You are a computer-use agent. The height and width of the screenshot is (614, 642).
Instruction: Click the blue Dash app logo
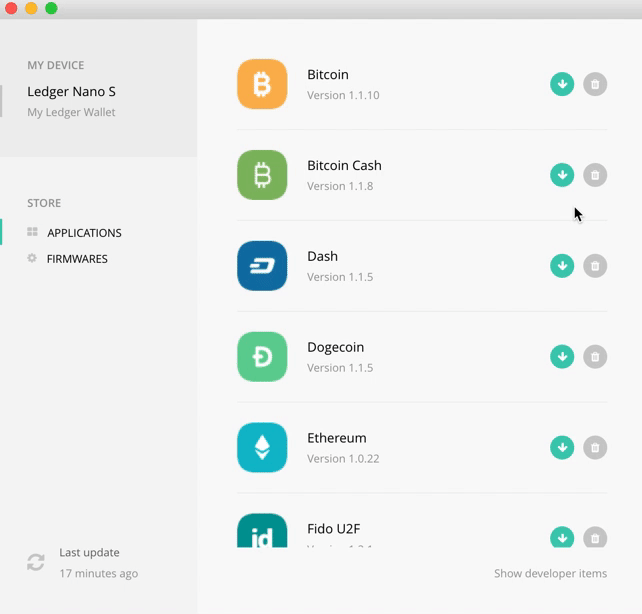tap(262, 266)
